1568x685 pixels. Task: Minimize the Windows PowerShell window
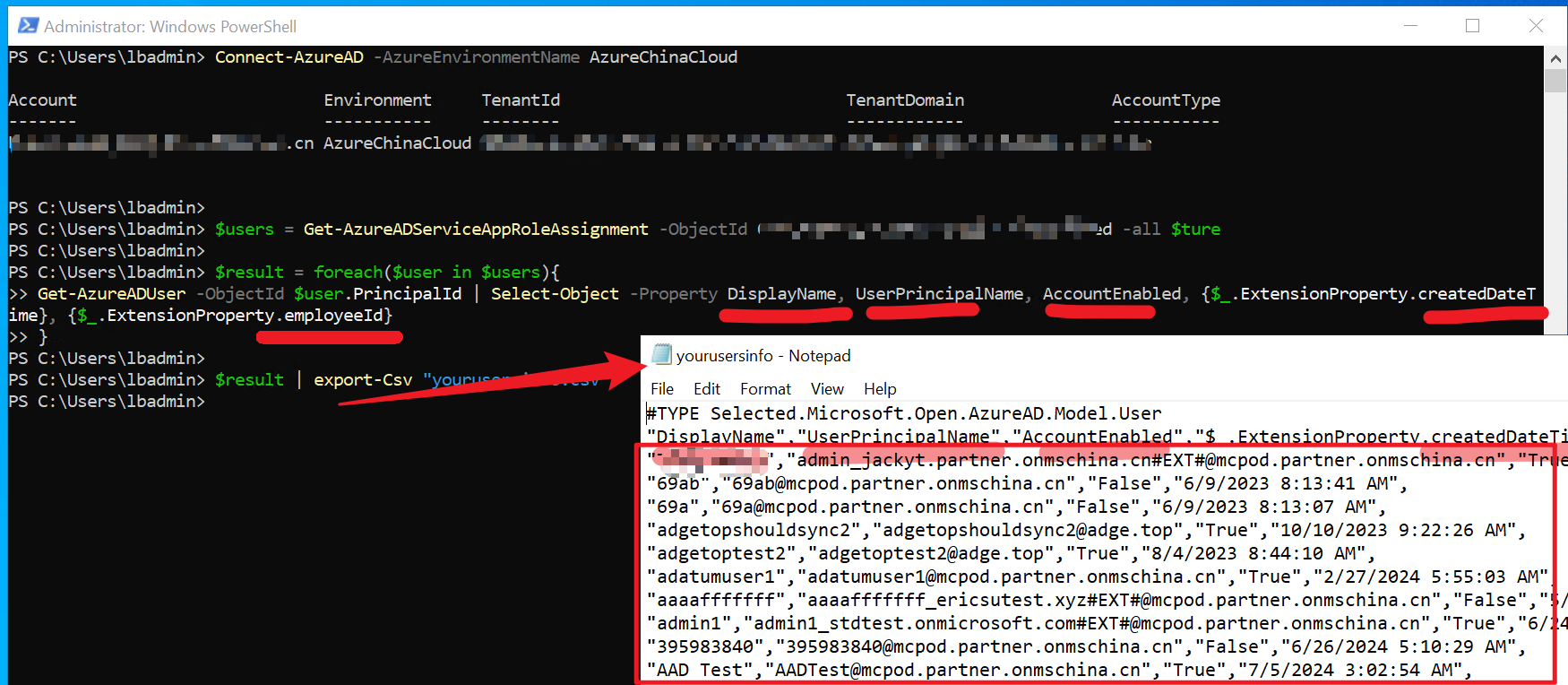(1410, 26)
